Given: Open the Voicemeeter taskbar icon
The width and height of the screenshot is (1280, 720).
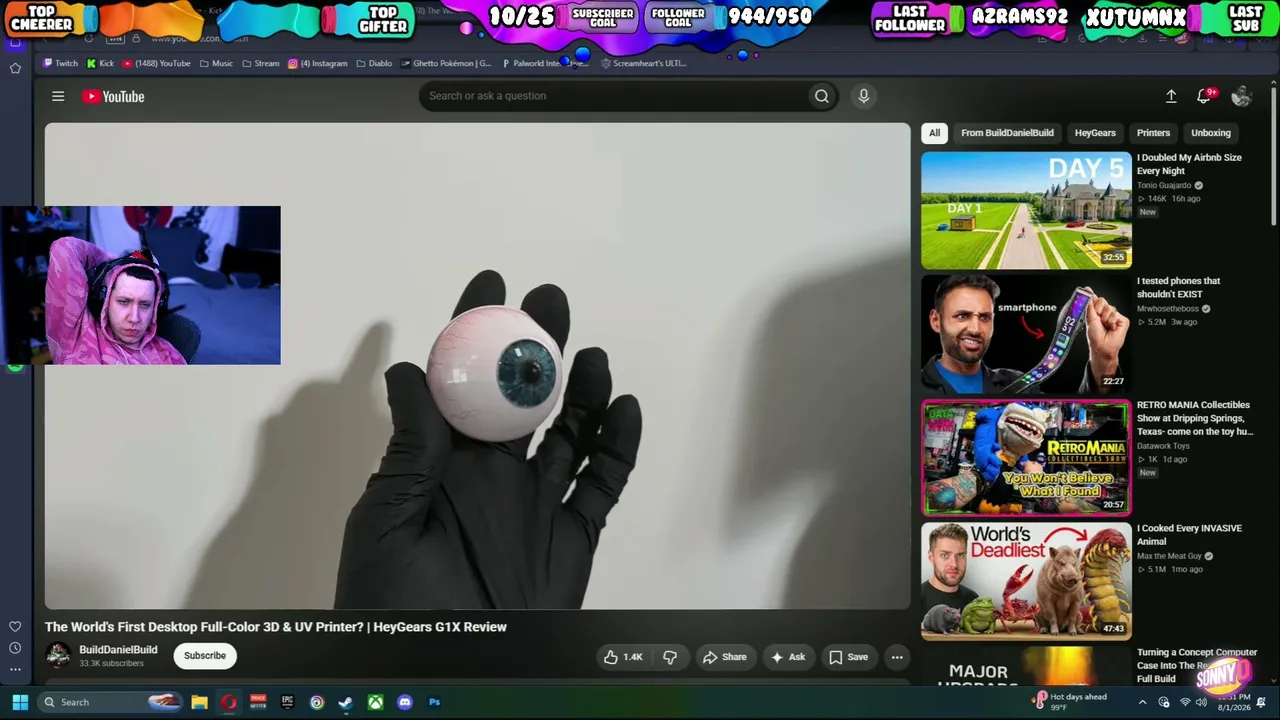Looking at the screenshot, I should (x=258, y=702).
